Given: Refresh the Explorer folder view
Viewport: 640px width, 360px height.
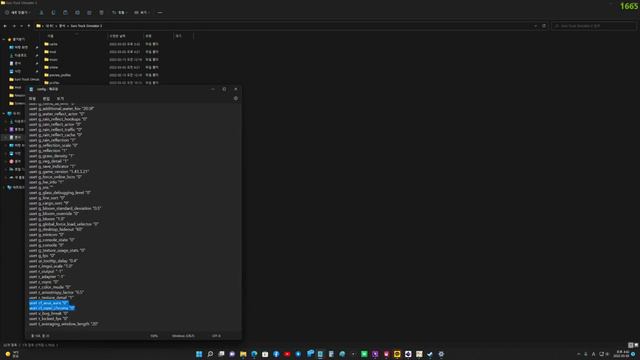Looking at the screenshot, I should click(544, 26).
